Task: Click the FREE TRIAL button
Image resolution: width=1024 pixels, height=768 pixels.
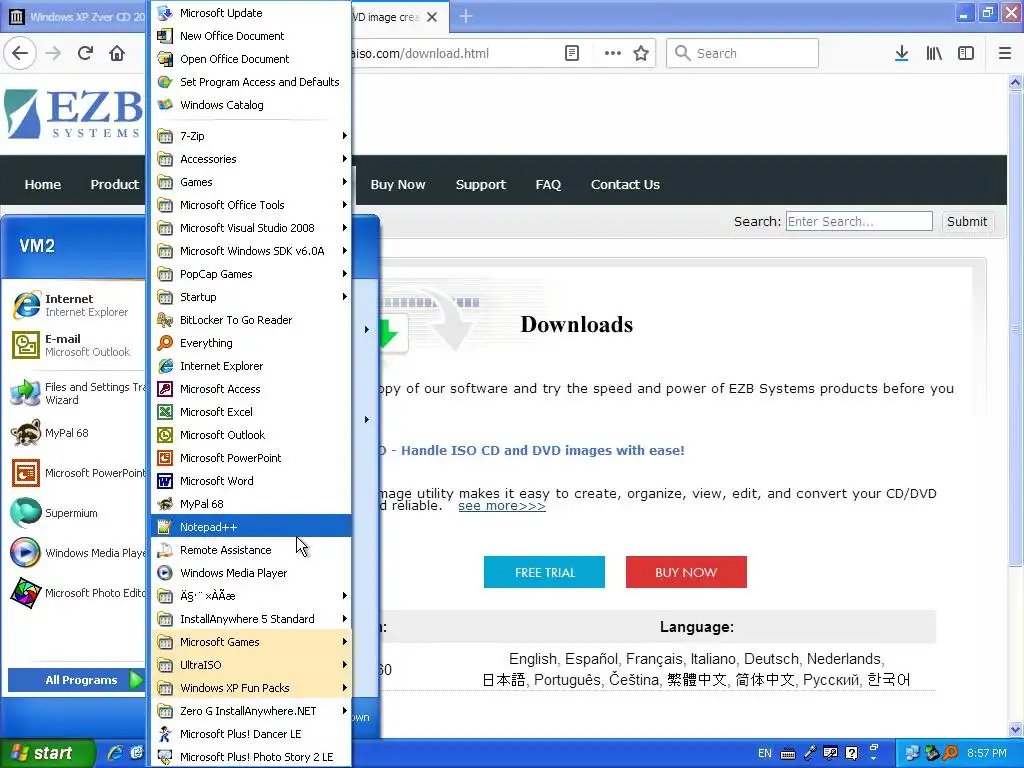Action: coord(544,572)
